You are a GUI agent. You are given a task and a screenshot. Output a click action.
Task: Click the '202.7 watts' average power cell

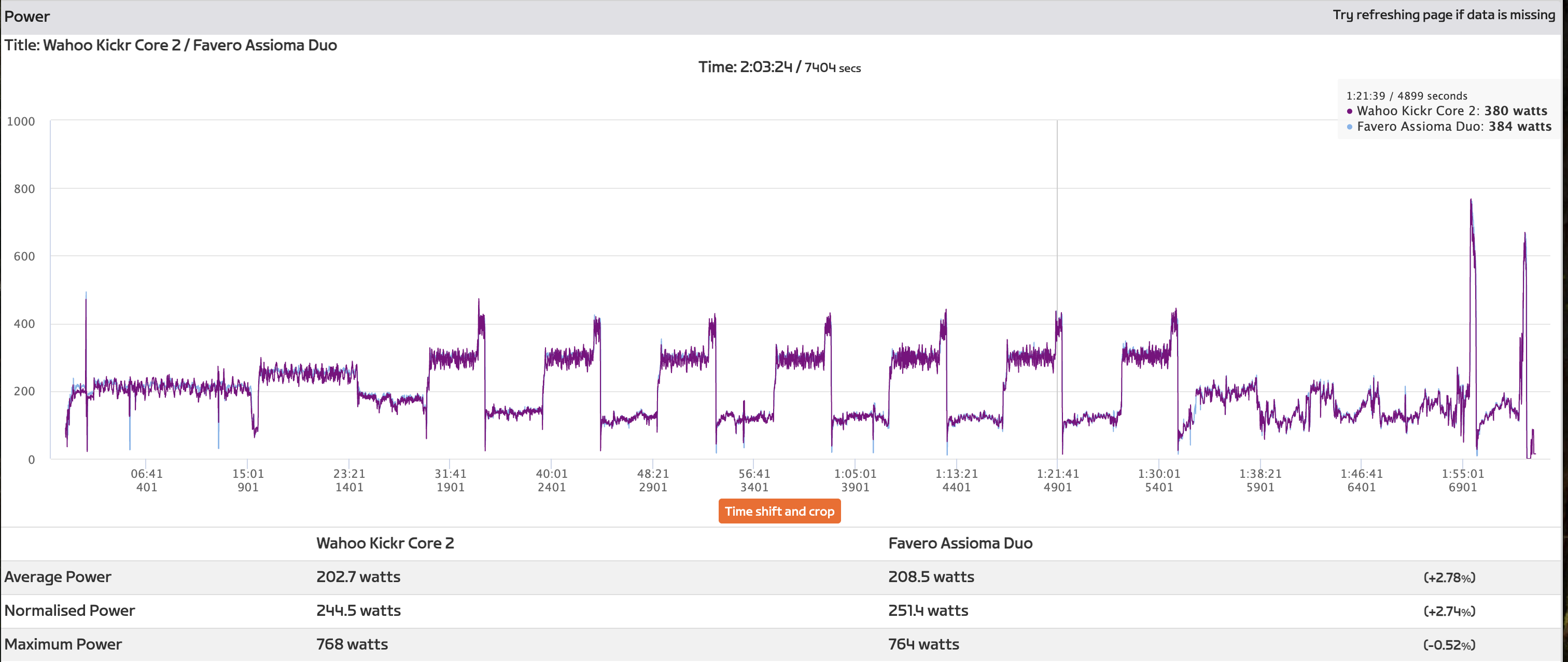[358, 577]
